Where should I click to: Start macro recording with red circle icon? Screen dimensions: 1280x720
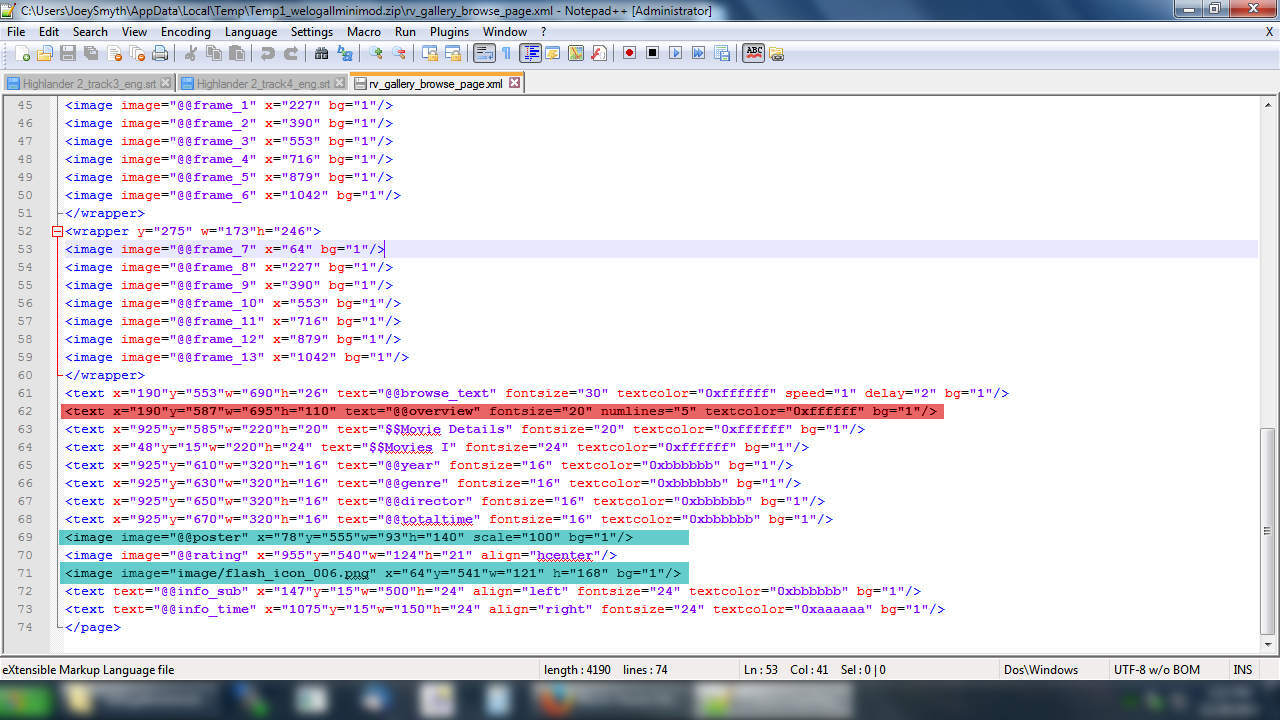coord(629,53)
